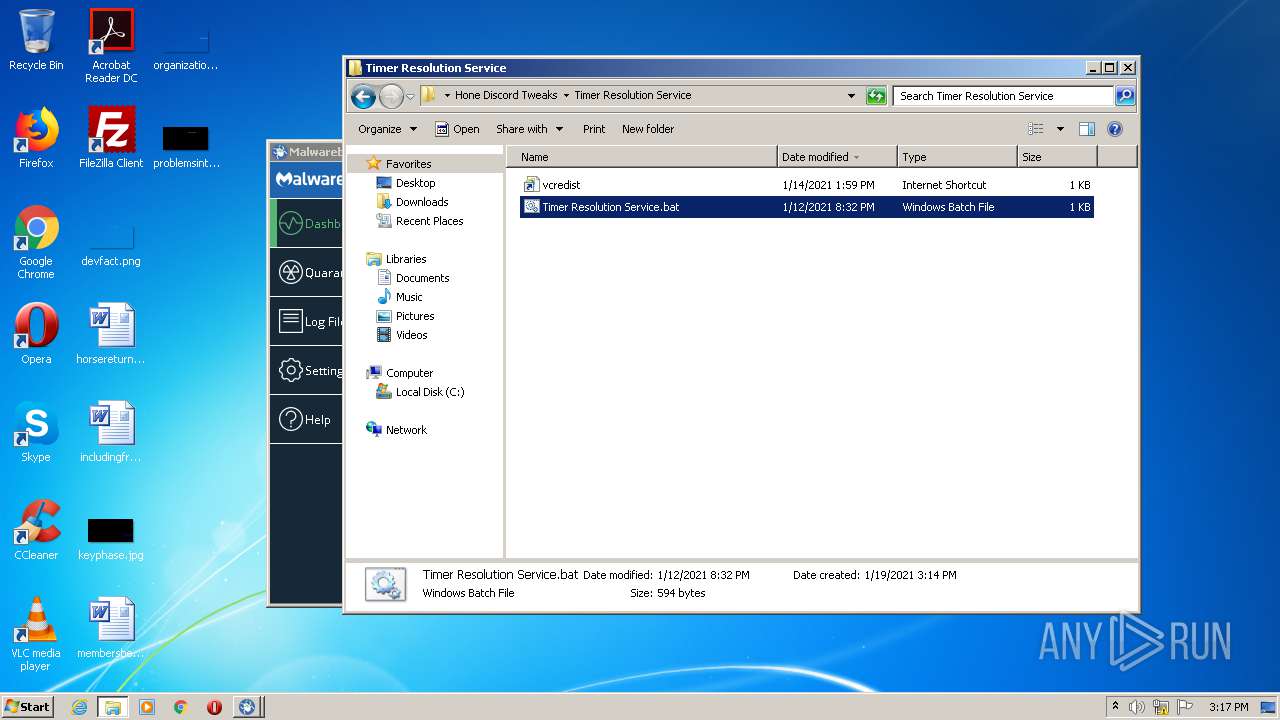Open Internet Explorer from the taskbar
The image size is (1280, 720).
pyautogui.click(x=79, y=707)
